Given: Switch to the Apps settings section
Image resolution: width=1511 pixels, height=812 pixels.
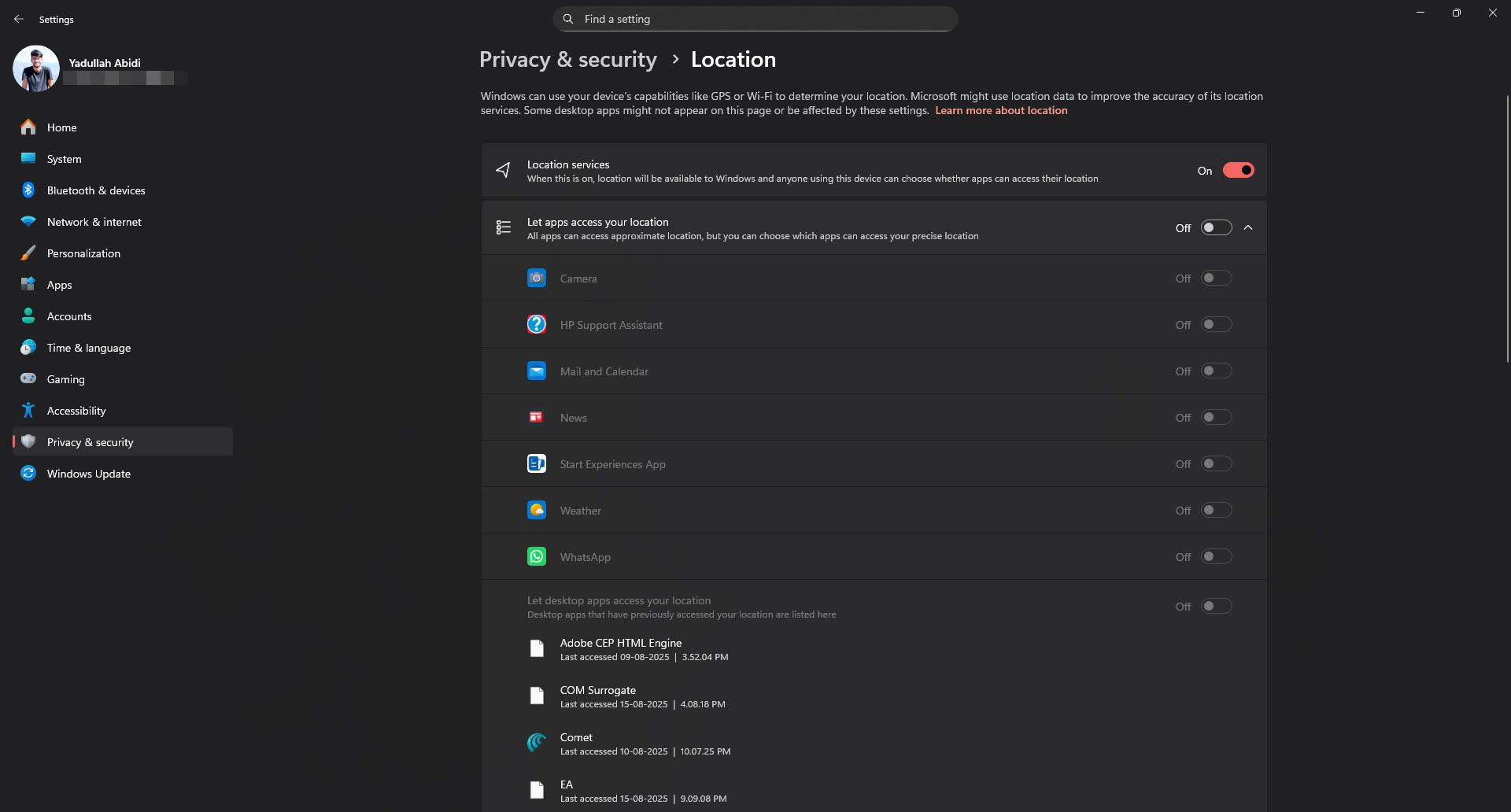Looking at the screenshot, I should coord(59,285).
